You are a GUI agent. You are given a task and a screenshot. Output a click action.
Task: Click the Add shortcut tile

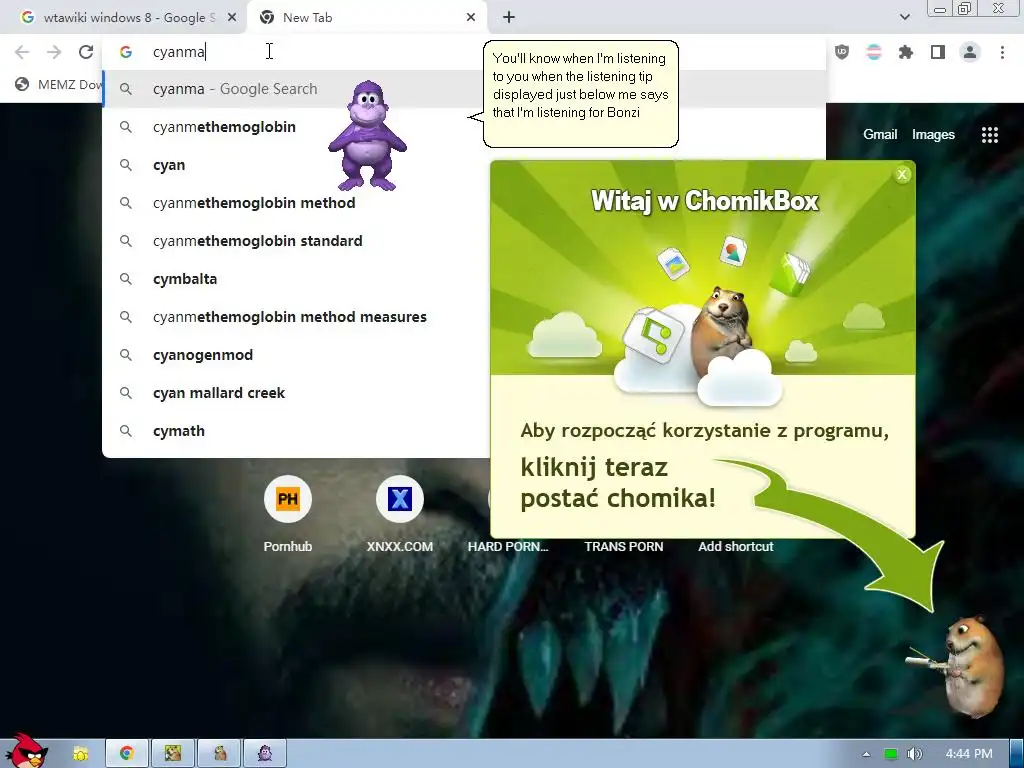[735, 547]
